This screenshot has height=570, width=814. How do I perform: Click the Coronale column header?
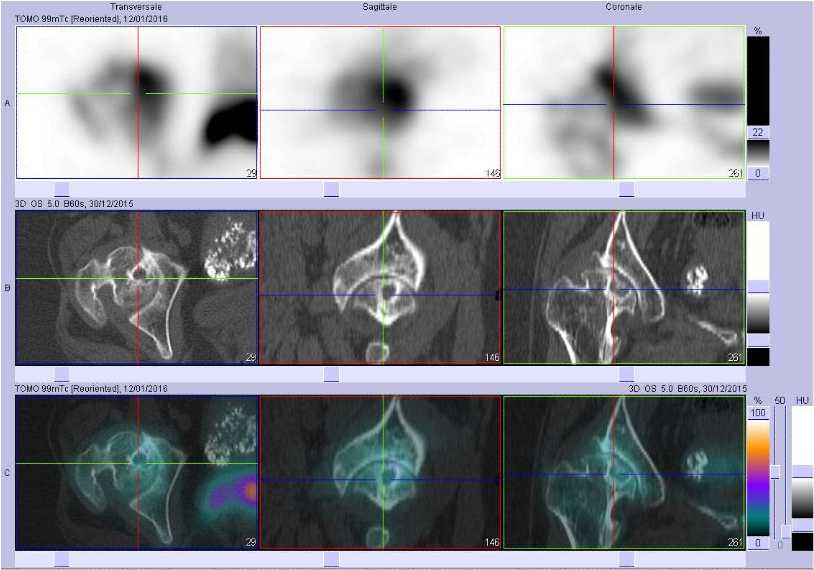(624, 7)
